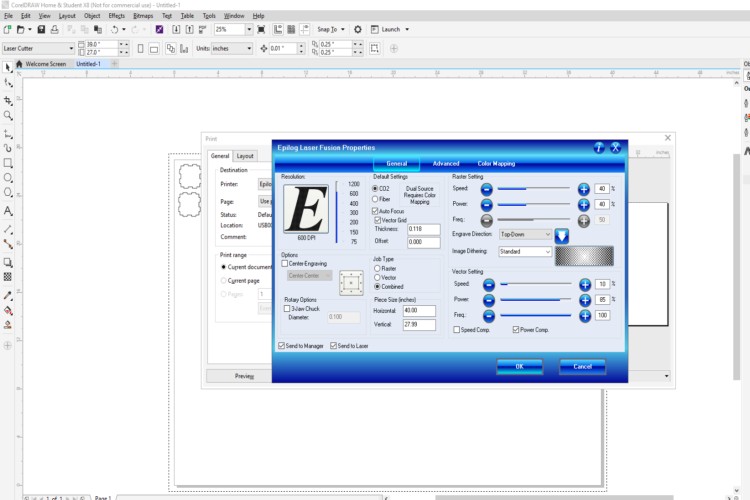The width and height of the screenshot is (750, 500).
Task: Click the Undo arrow in toolbar
Action: [114, 30]
